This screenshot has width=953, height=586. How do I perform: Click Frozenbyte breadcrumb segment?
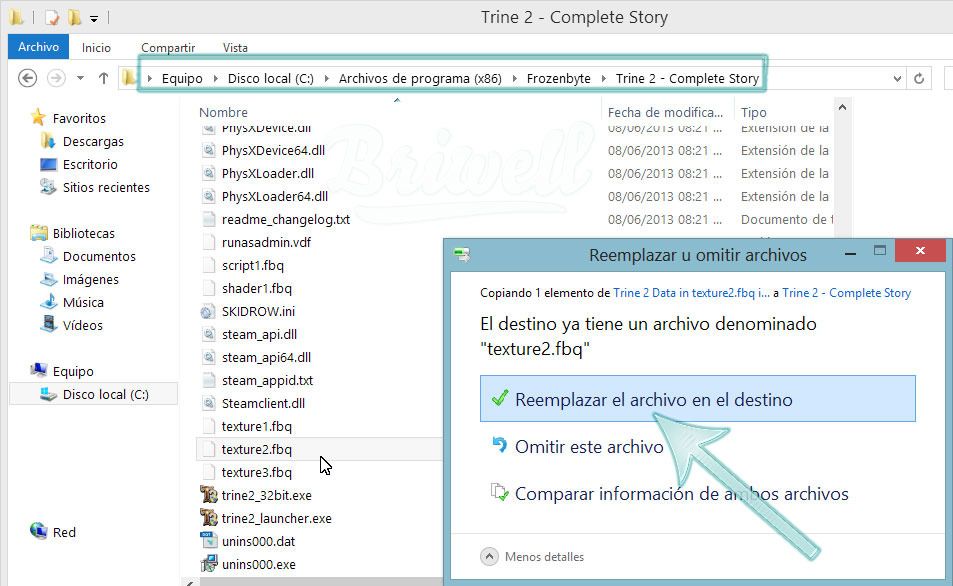pos(559,78)
